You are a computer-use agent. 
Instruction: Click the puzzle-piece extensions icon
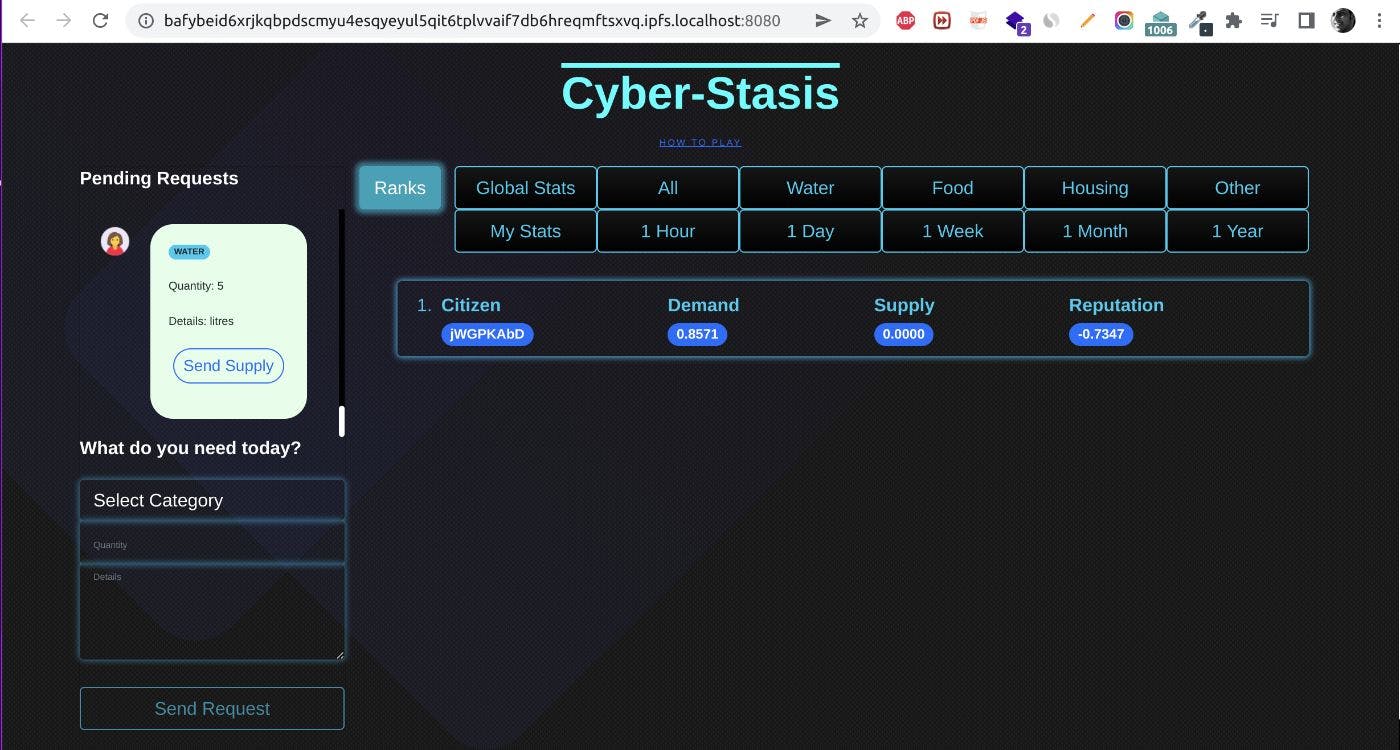pos(1234,20)
